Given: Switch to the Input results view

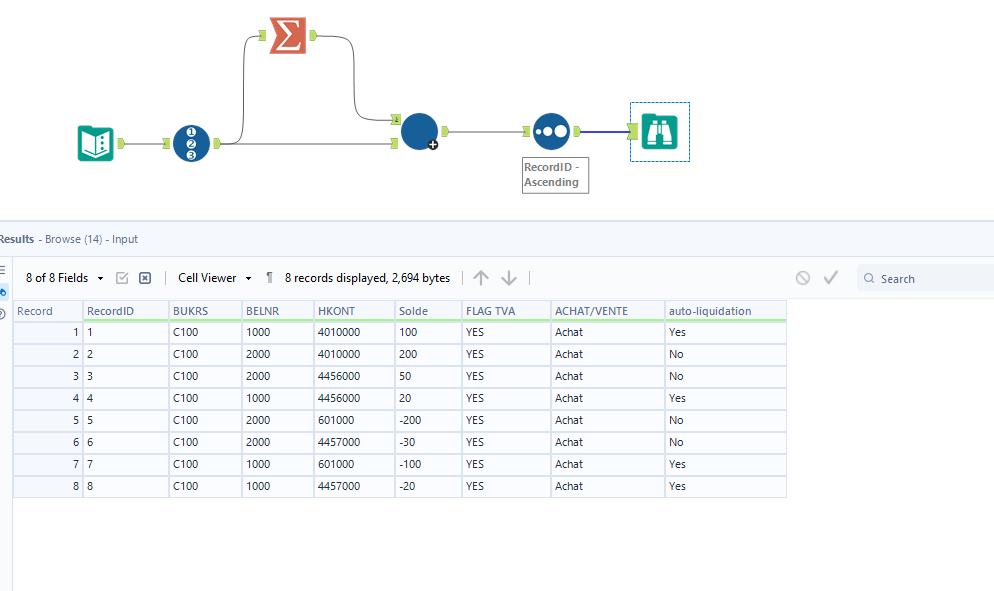Looking at the screenshot, I should [123, 239].
